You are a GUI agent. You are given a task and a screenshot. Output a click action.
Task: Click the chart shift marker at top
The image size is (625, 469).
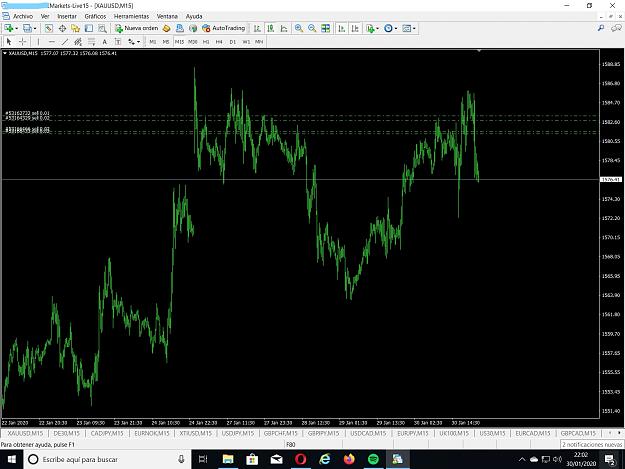479,51
